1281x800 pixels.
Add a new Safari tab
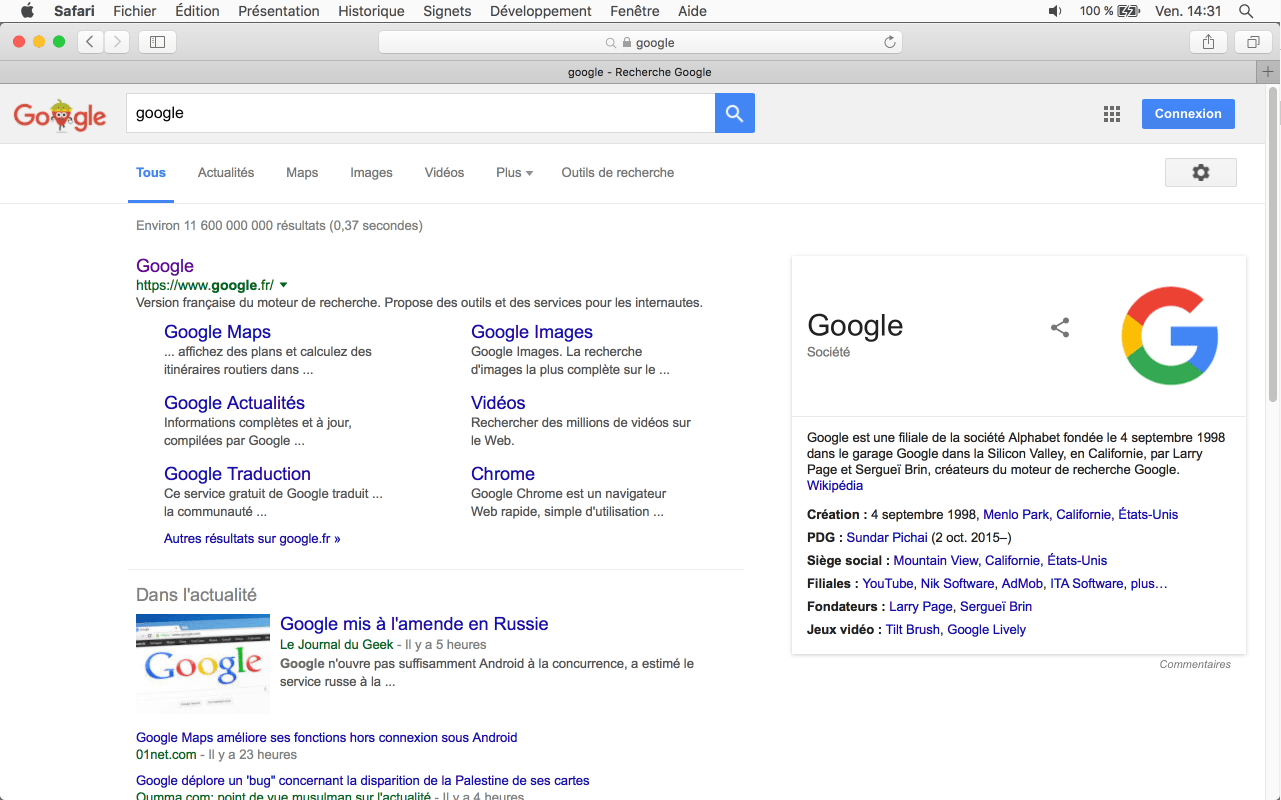pos(1268,72)
